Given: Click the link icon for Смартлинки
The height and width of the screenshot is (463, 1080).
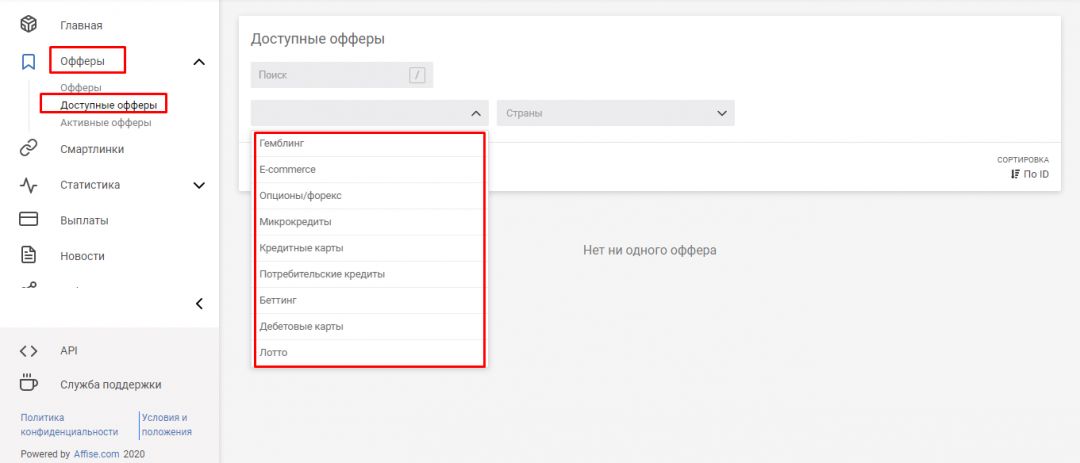Looking at the screenshot, I should pos(29,149).
